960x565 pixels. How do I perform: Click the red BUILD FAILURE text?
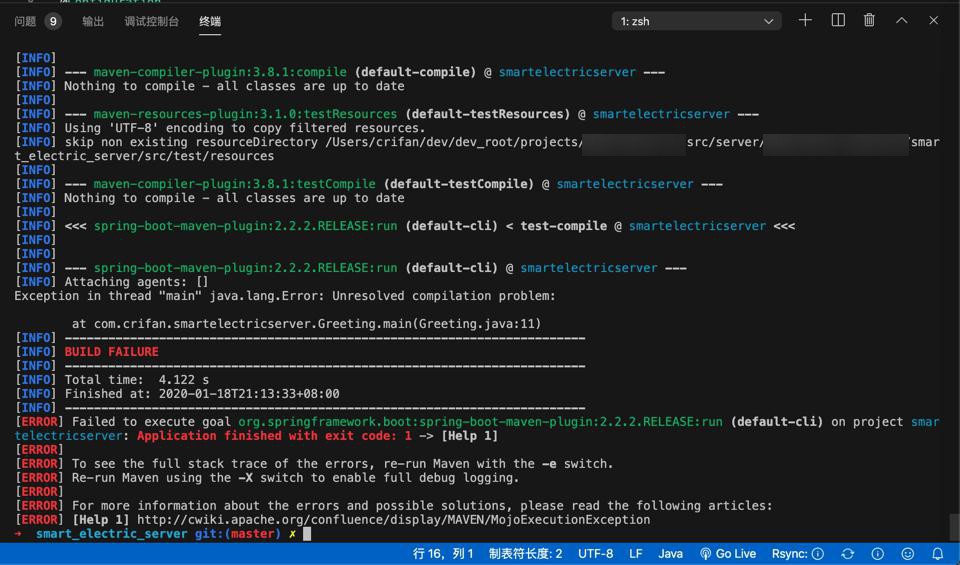pos(111,352)
